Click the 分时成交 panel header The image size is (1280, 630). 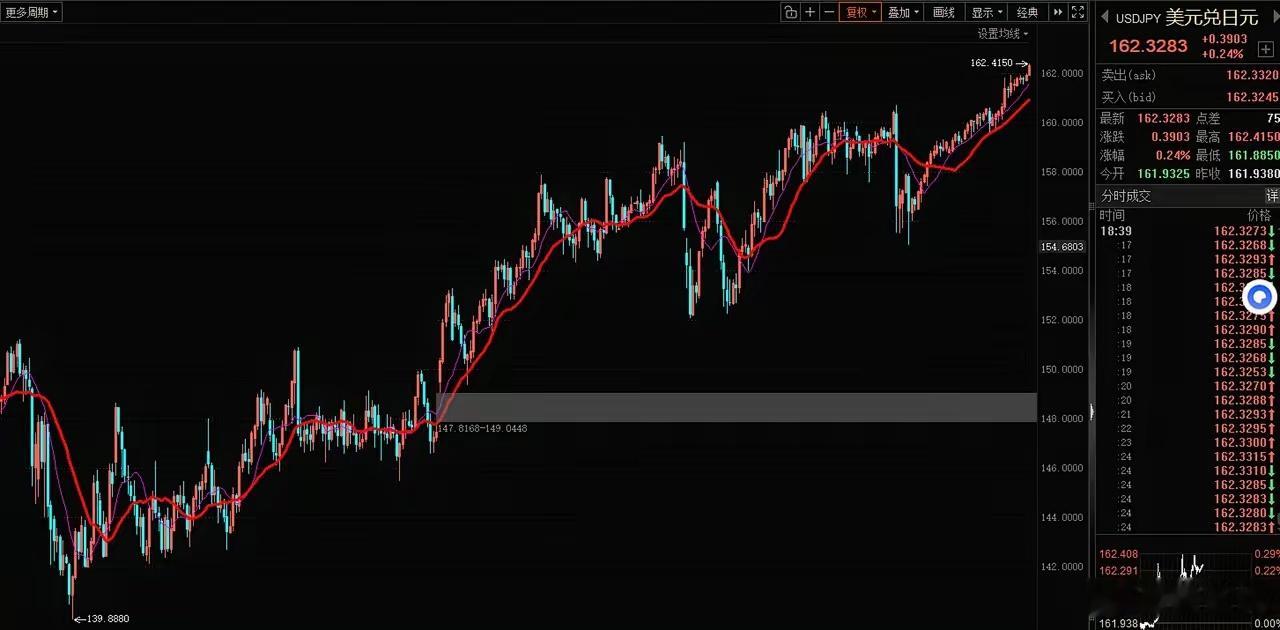pos(1188,196)
